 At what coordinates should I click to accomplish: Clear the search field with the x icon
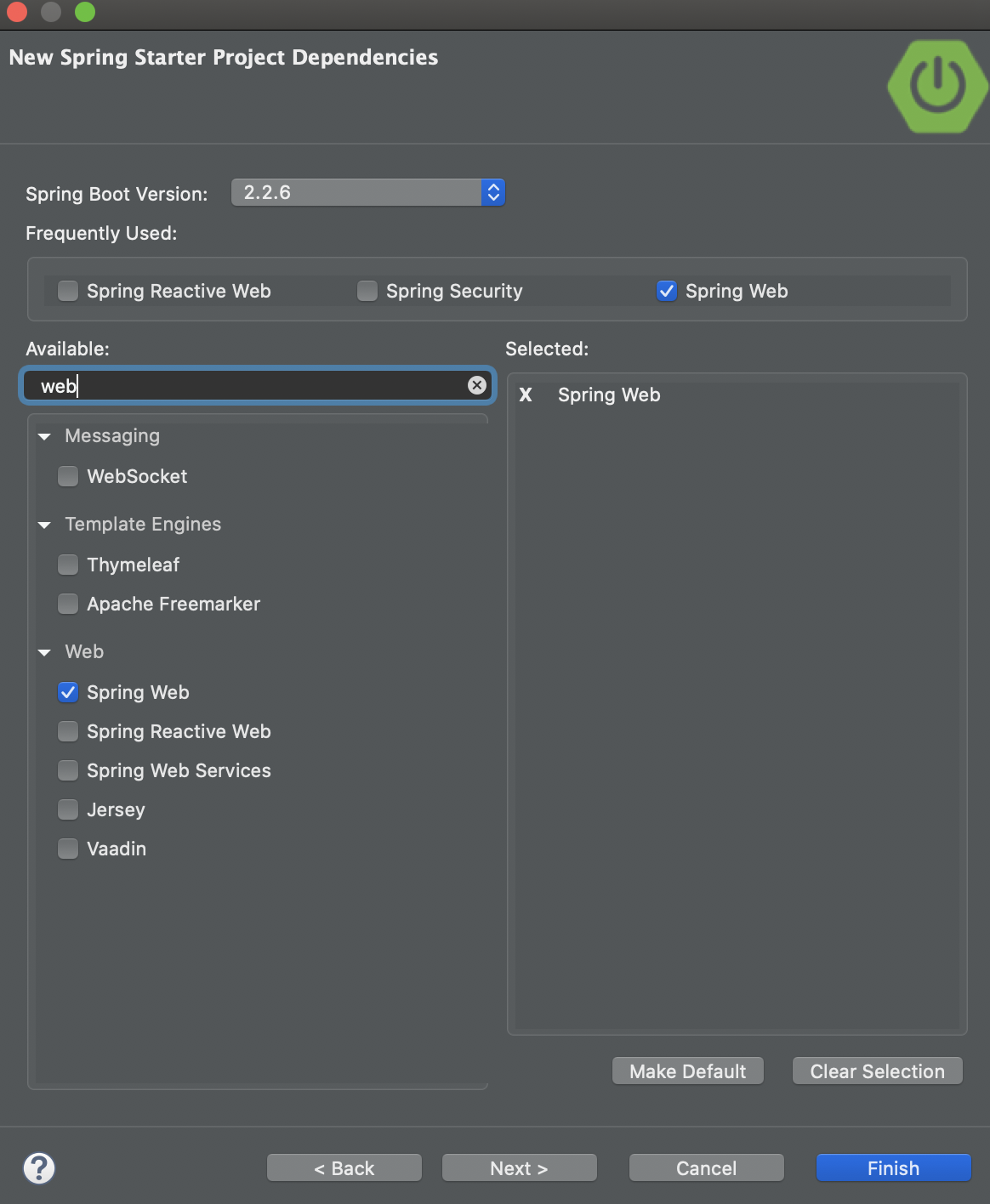(x=477, y=385)
